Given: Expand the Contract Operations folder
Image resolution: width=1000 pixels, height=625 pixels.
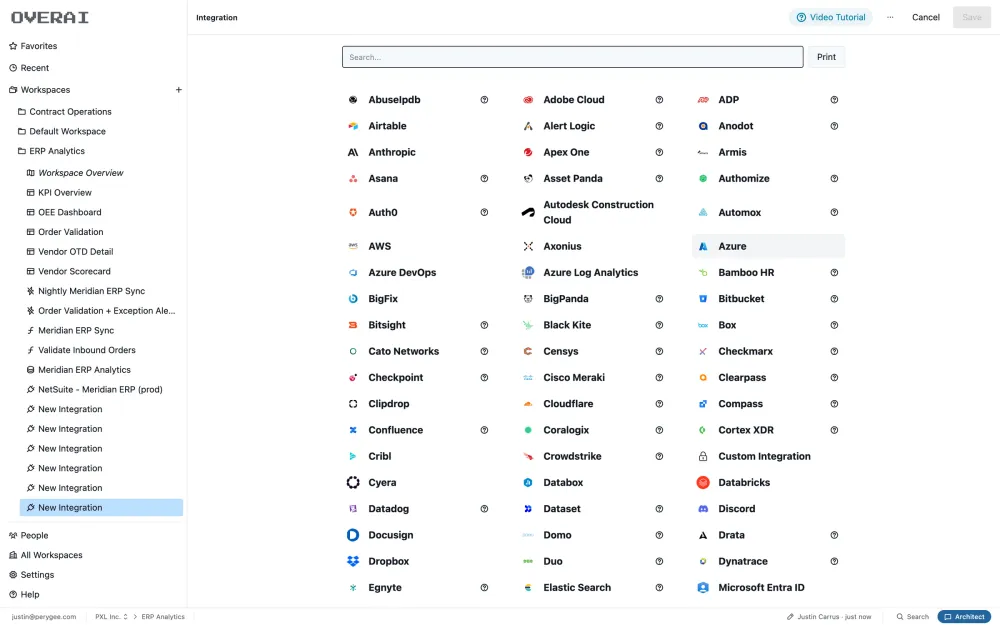Looking at the screenshot, I should (70, 112).
